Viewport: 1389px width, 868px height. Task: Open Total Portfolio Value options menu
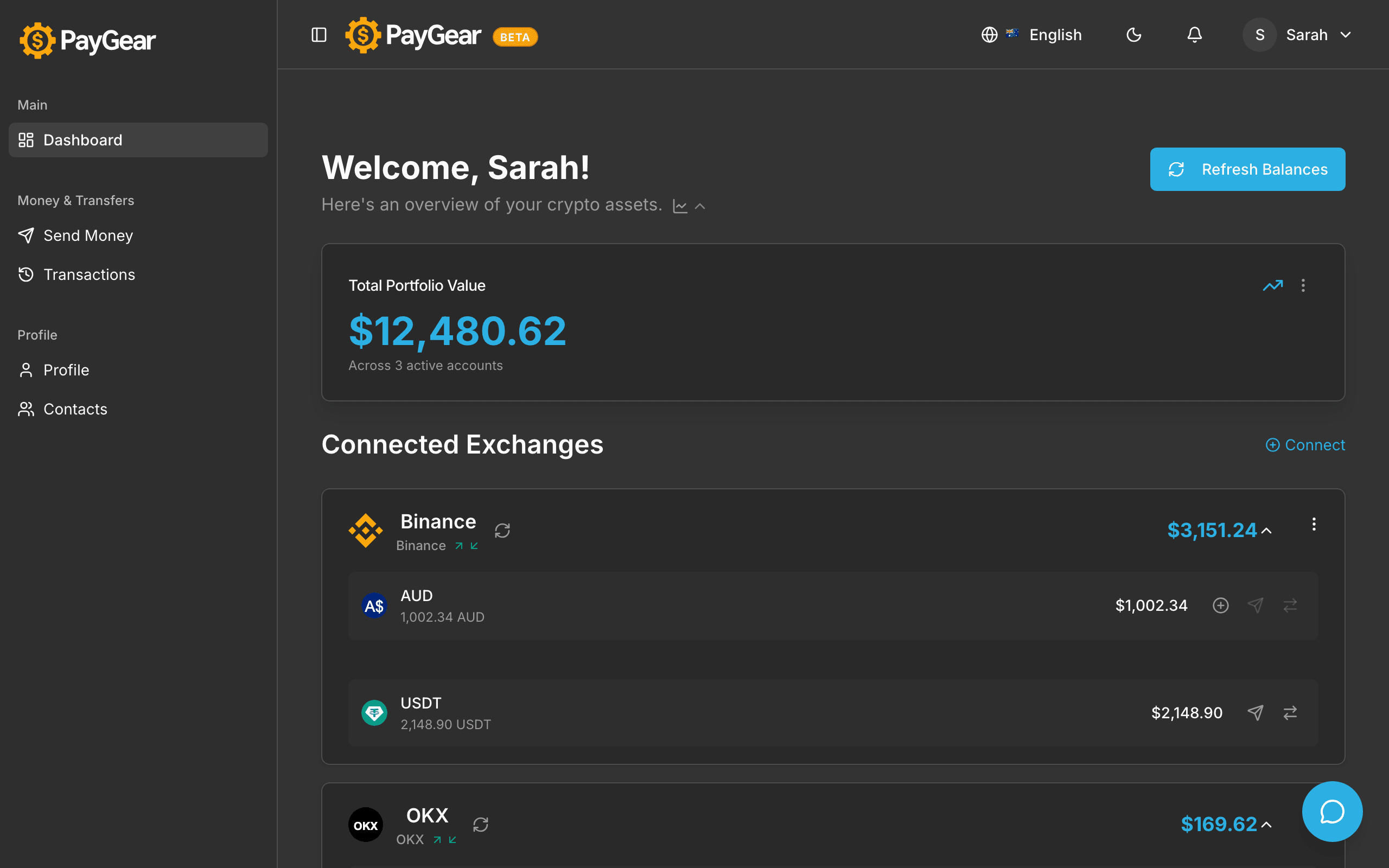pyautogui.click(x=1303, y=285)
